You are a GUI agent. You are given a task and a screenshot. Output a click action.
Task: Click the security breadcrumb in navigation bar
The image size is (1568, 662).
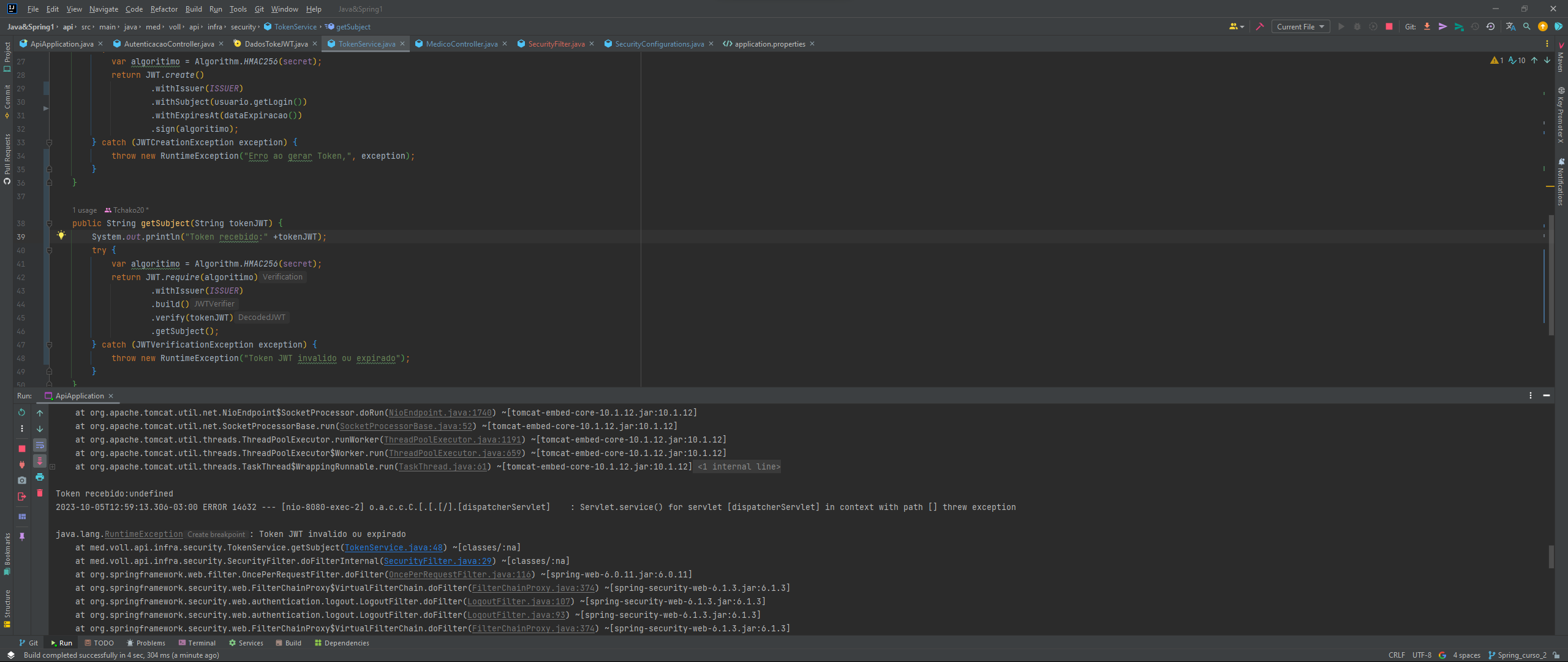pyautogui.click(x=243, y=26)
